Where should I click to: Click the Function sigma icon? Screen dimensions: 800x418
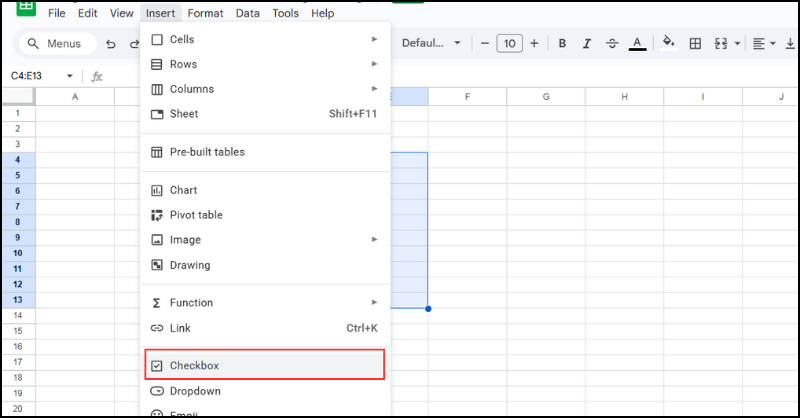coord(157,303)
